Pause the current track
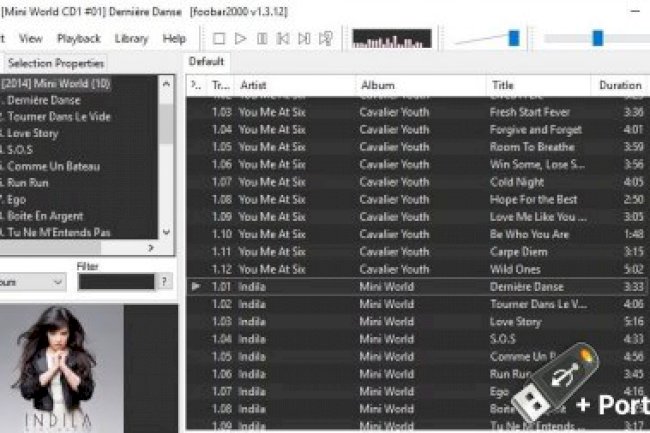 coord(262,38)
